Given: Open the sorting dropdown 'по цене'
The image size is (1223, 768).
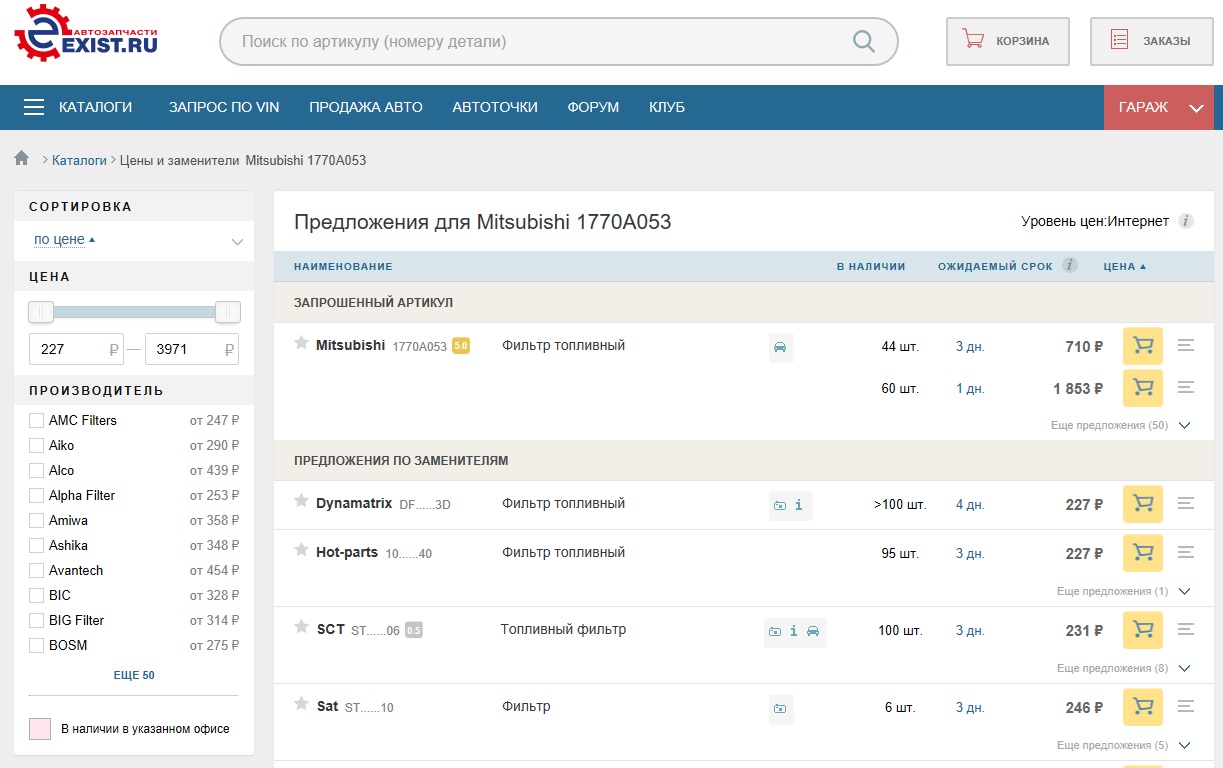Looking at the screenshot, I should pos(134,240).
